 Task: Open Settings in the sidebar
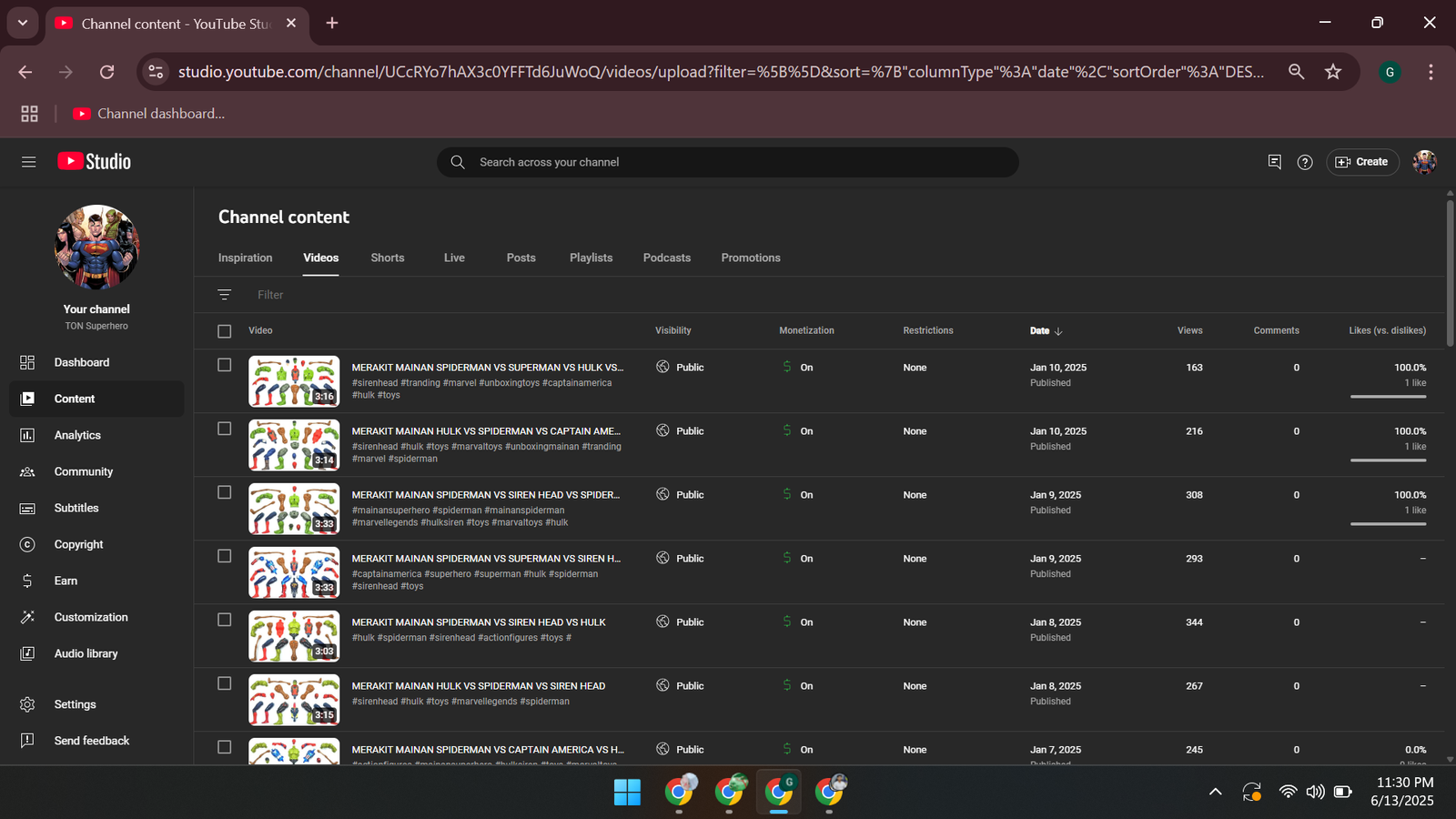pyautogui.click(x=96, y=704)
